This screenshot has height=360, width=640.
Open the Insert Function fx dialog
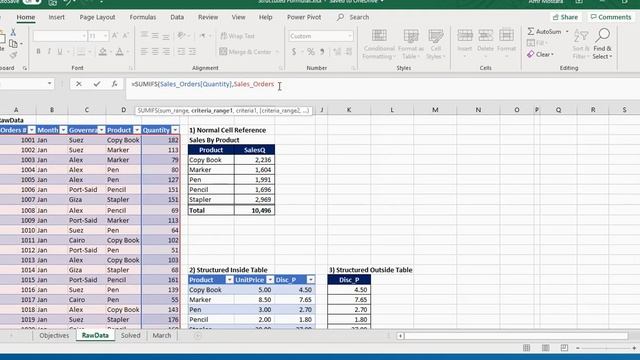tap(114, 84)
